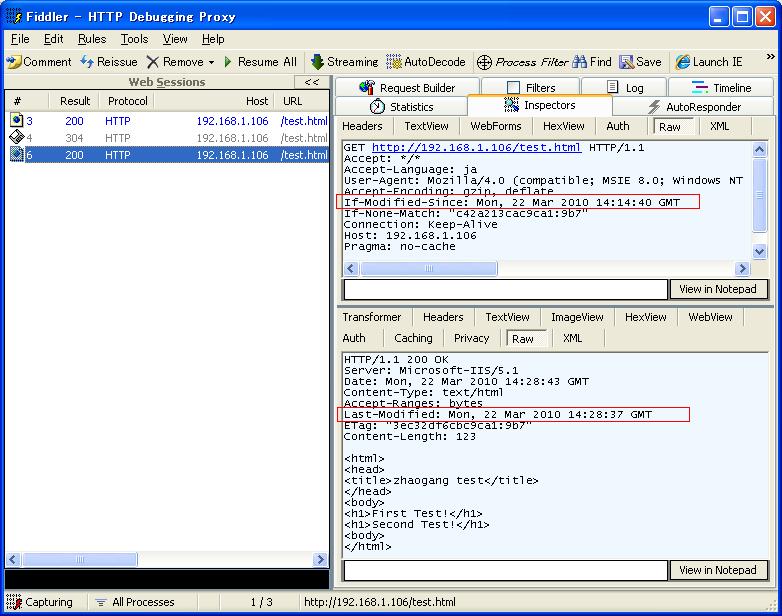Open the response Caching tab

click(x=413, y=338)
